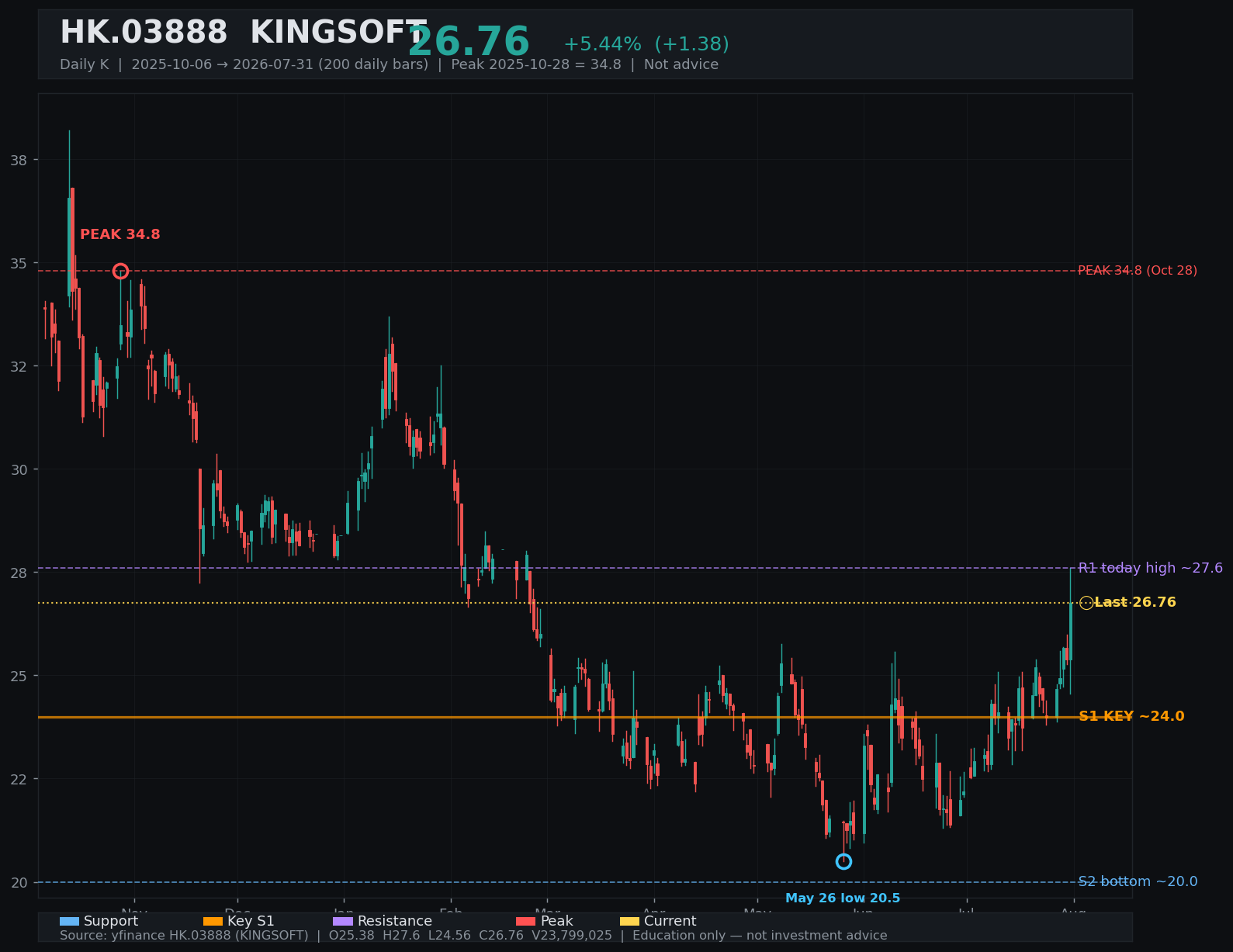
Task: Click the large 26.76 price in the header
Action: (x=469, y=42)
